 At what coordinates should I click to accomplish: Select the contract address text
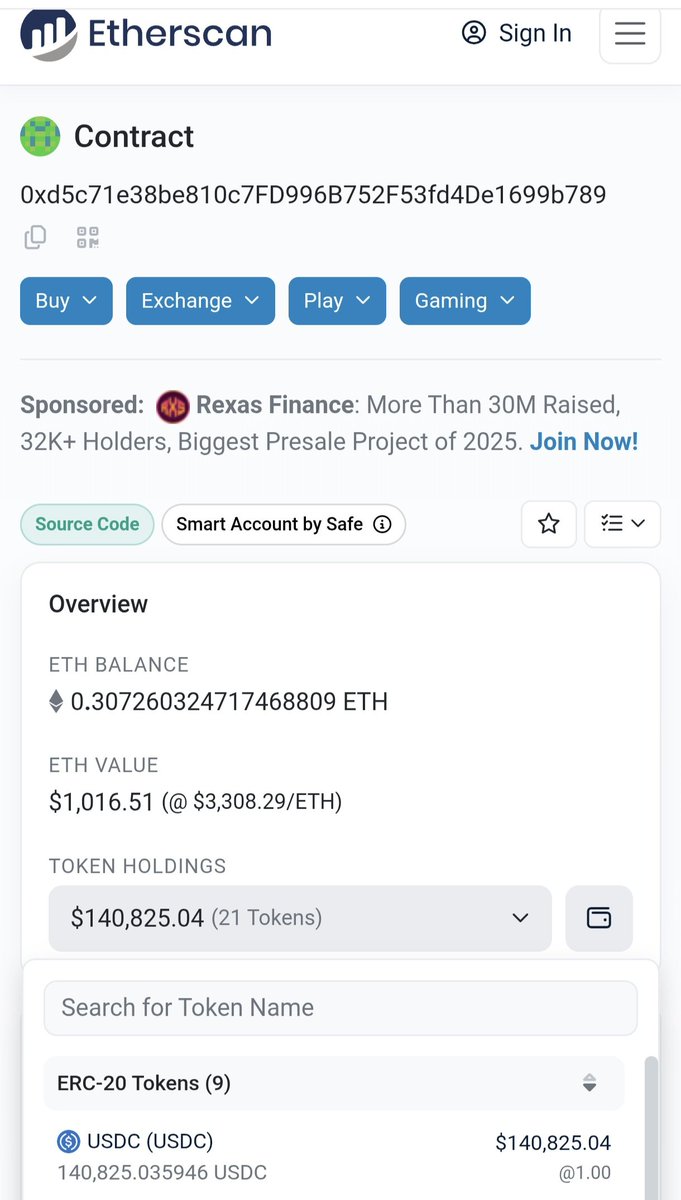pos(313,194)
